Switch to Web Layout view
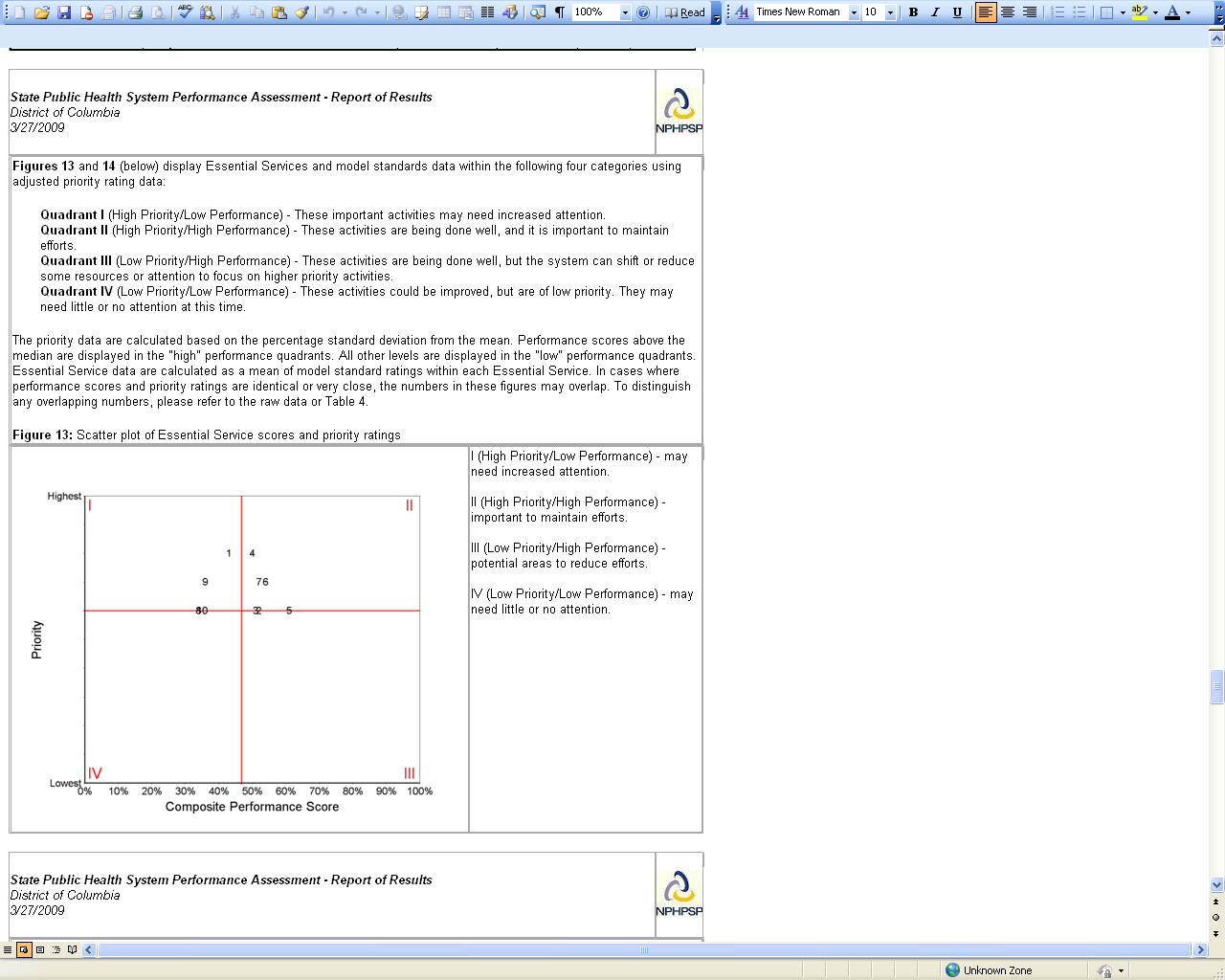 tap(24, 950)
